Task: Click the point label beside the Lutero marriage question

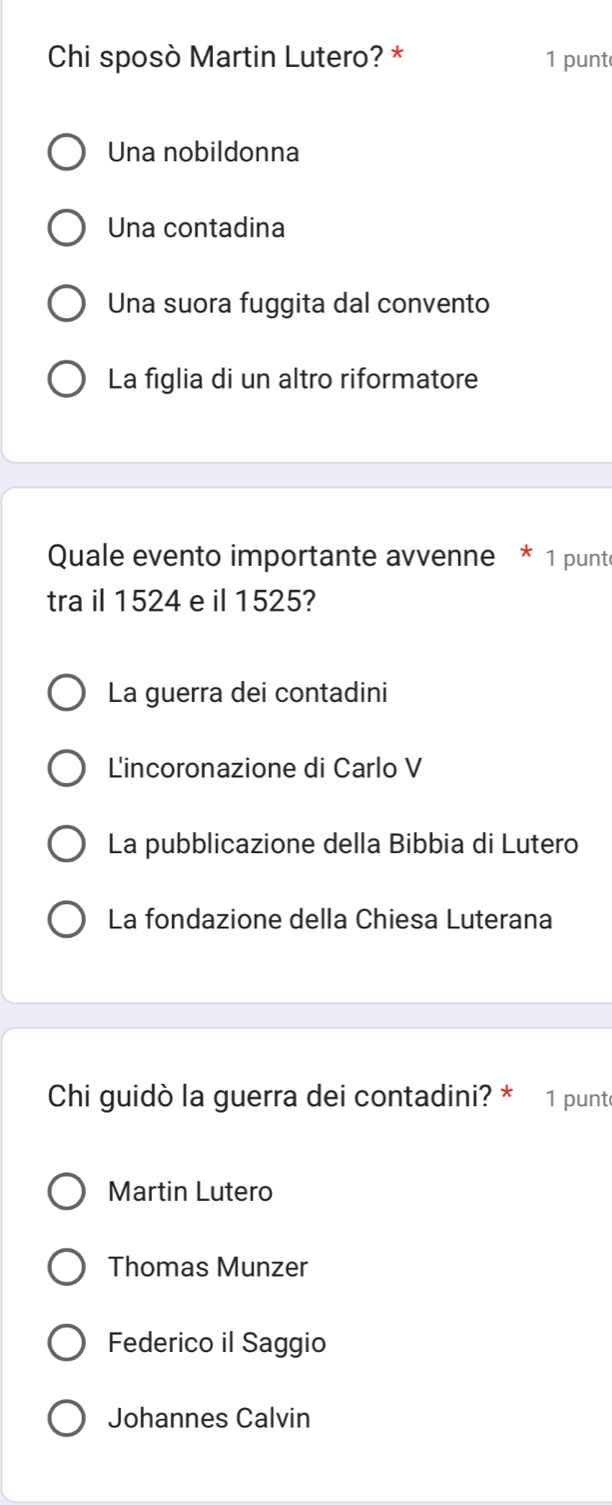Action: coord(578,60)
